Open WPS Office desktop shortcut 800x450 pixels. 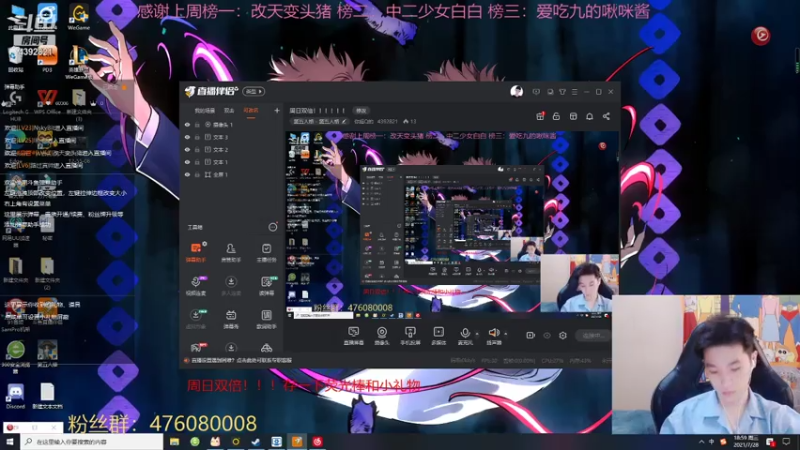pyautogui.click(x=47, y=102)
